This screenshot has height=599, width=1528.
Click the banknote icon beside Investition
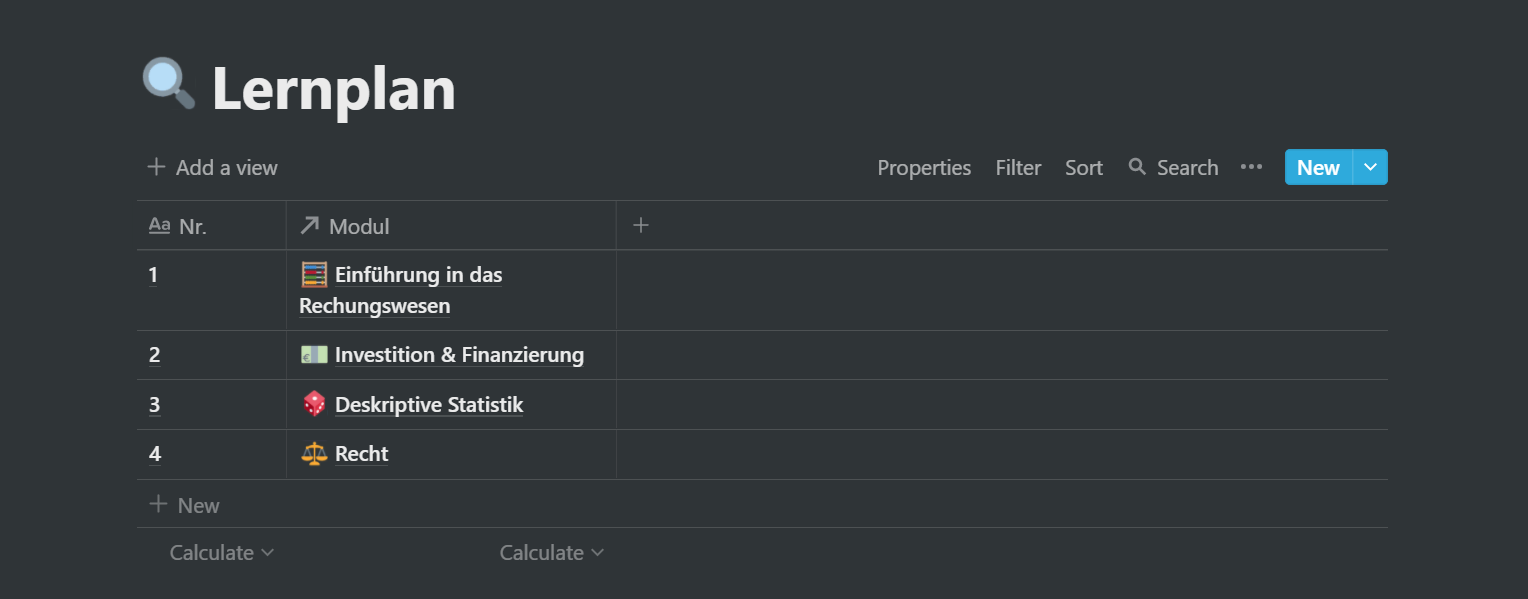tap(314, 354)
